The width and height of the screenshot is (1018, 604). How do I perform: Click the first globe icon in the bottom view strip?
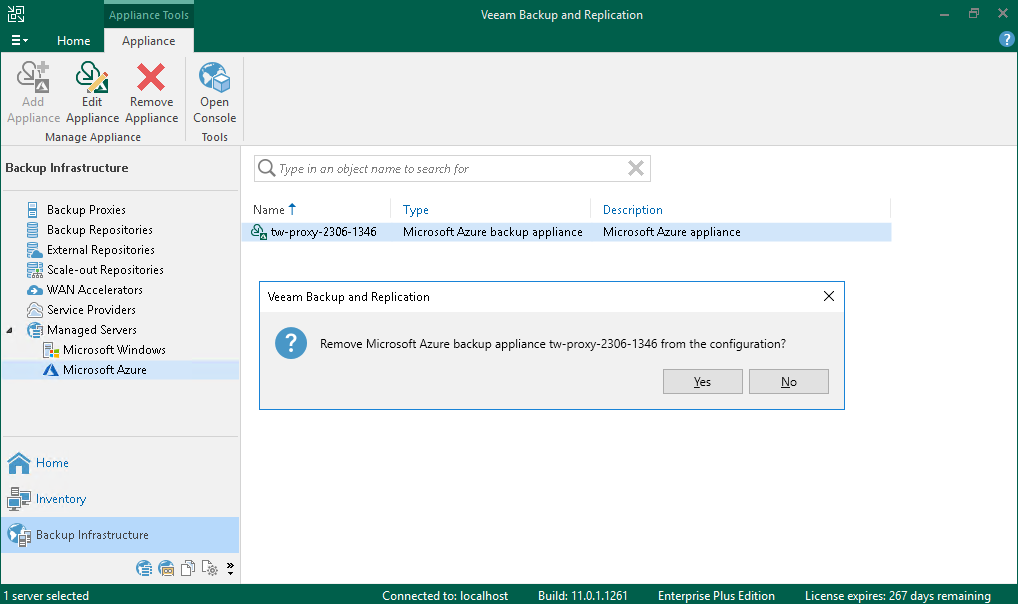[x=144, y=569]
